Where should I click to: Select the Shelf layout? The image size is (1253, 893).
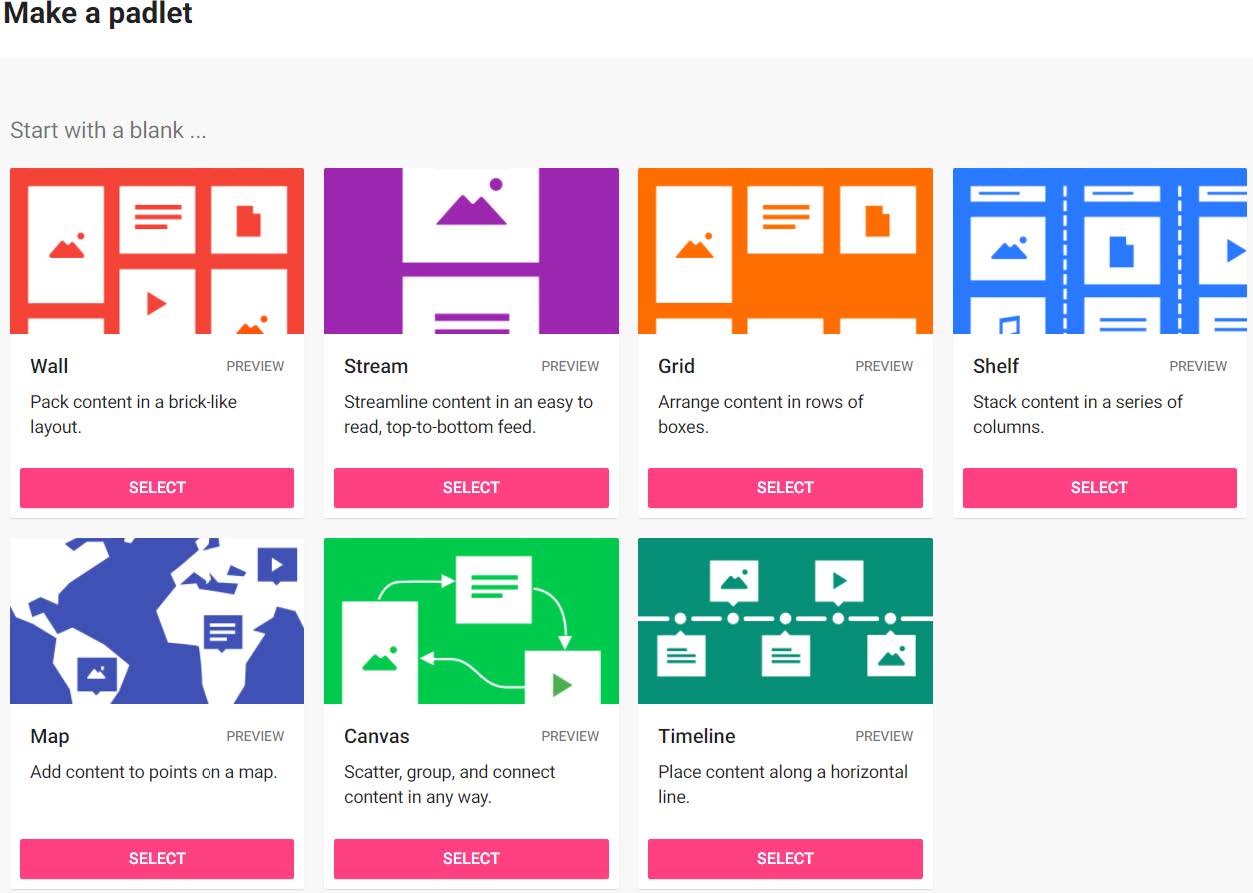(1099, 487)
